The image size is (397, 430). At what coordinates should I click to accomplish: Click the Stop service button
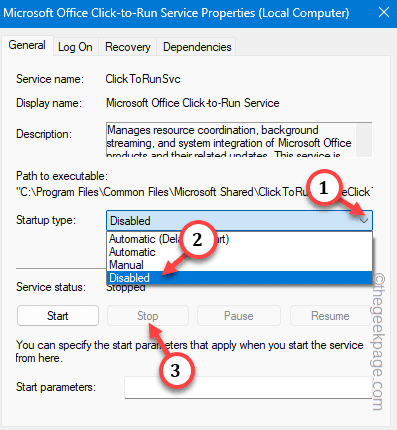click(x=148, y=316)
